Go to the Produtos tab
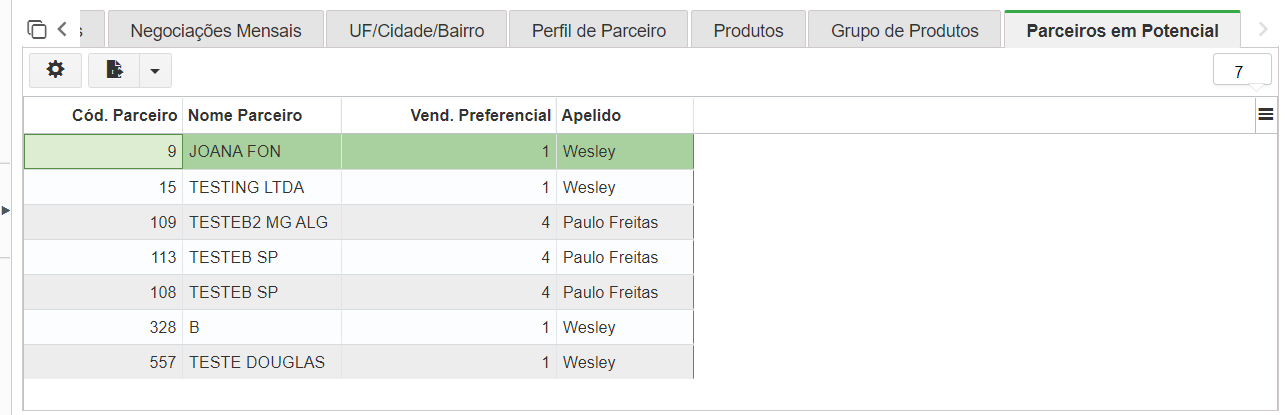The height and width of the screenshot is (415, 1285). click(x=748, y=30)
